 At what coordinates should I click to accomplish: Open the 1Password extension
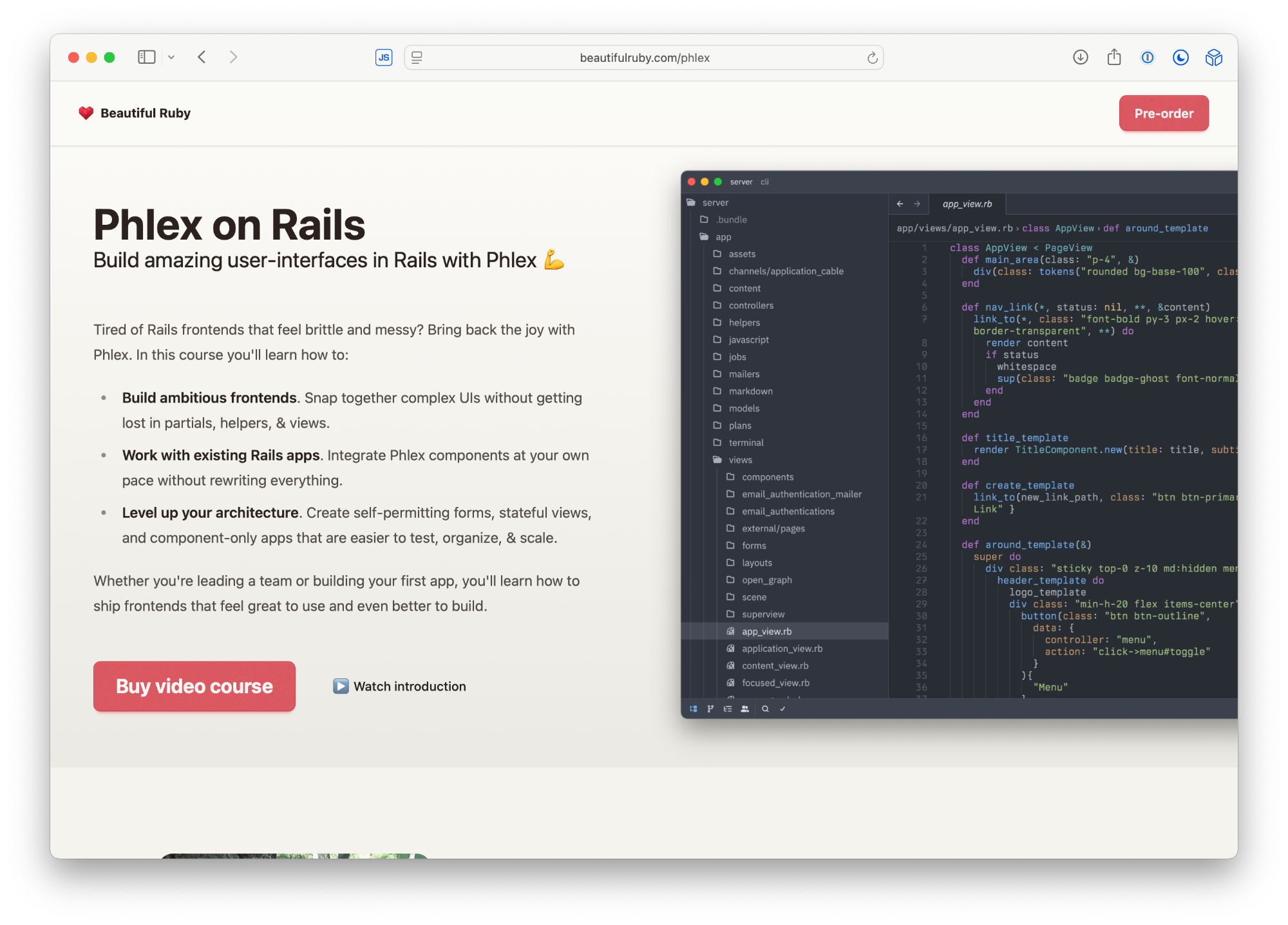[1147, 57]
